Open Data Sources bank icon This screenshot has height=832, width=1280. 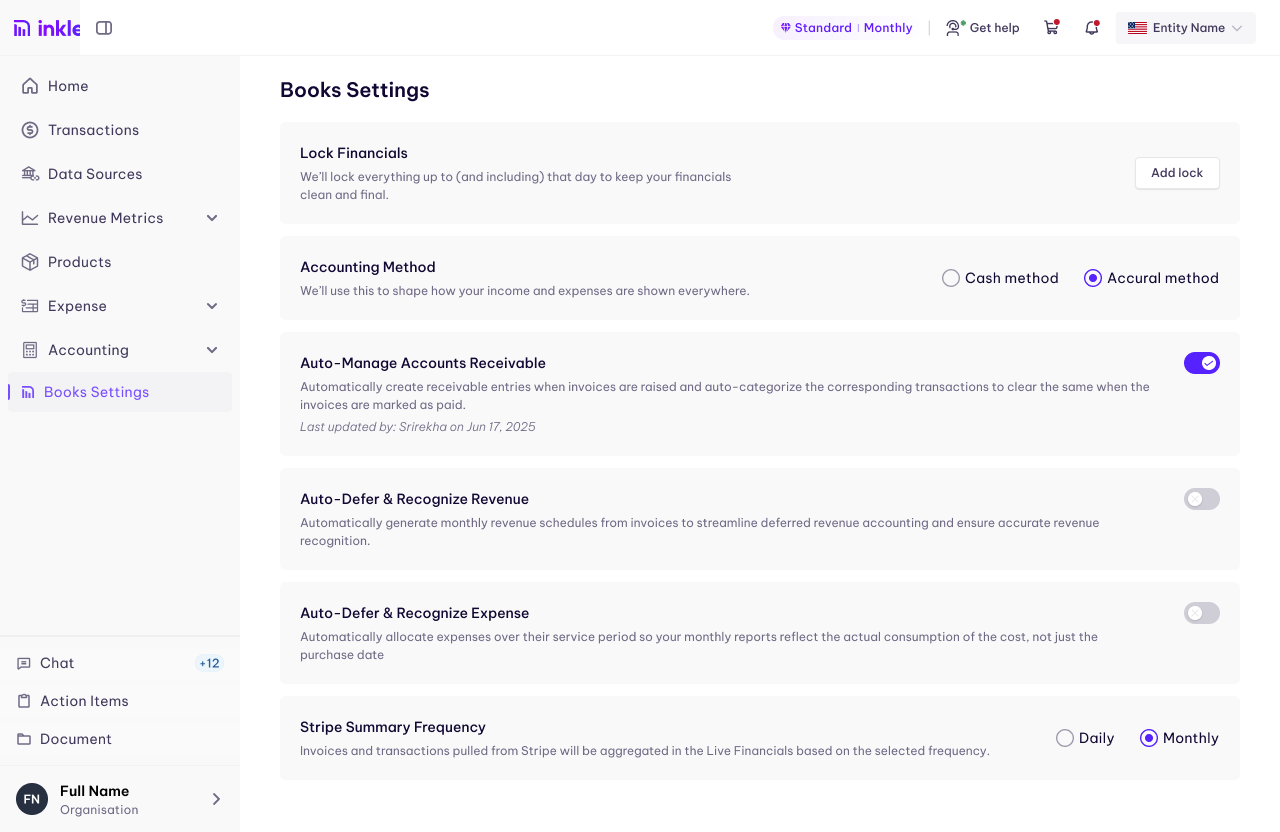(30, 174)
